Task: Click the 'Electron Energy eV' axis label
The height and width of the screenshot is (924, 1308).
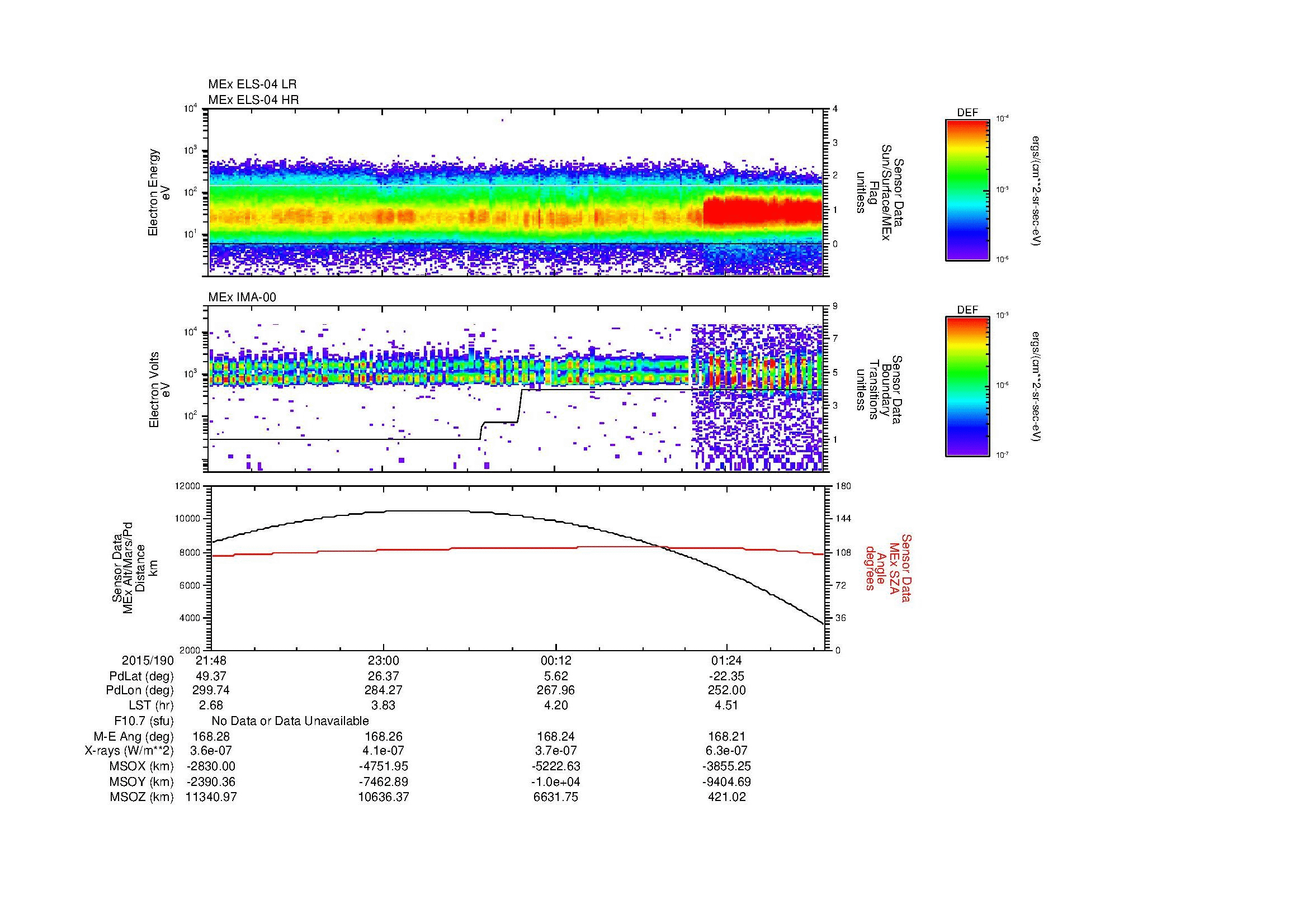Action: pyautogui.click(x=159, y=192)
